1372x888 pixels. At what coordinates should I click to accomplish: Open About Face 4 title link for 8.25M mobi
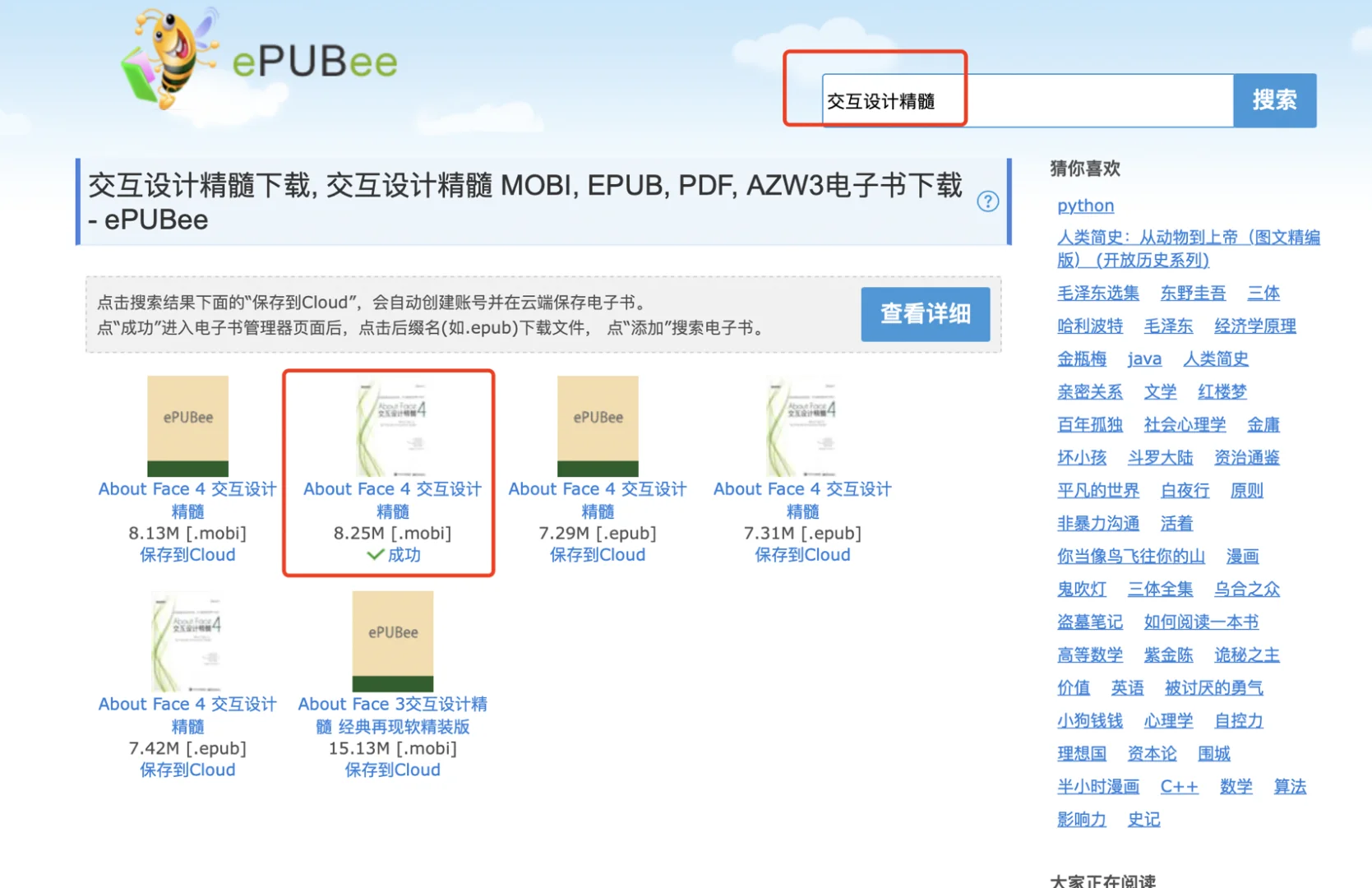393,500
